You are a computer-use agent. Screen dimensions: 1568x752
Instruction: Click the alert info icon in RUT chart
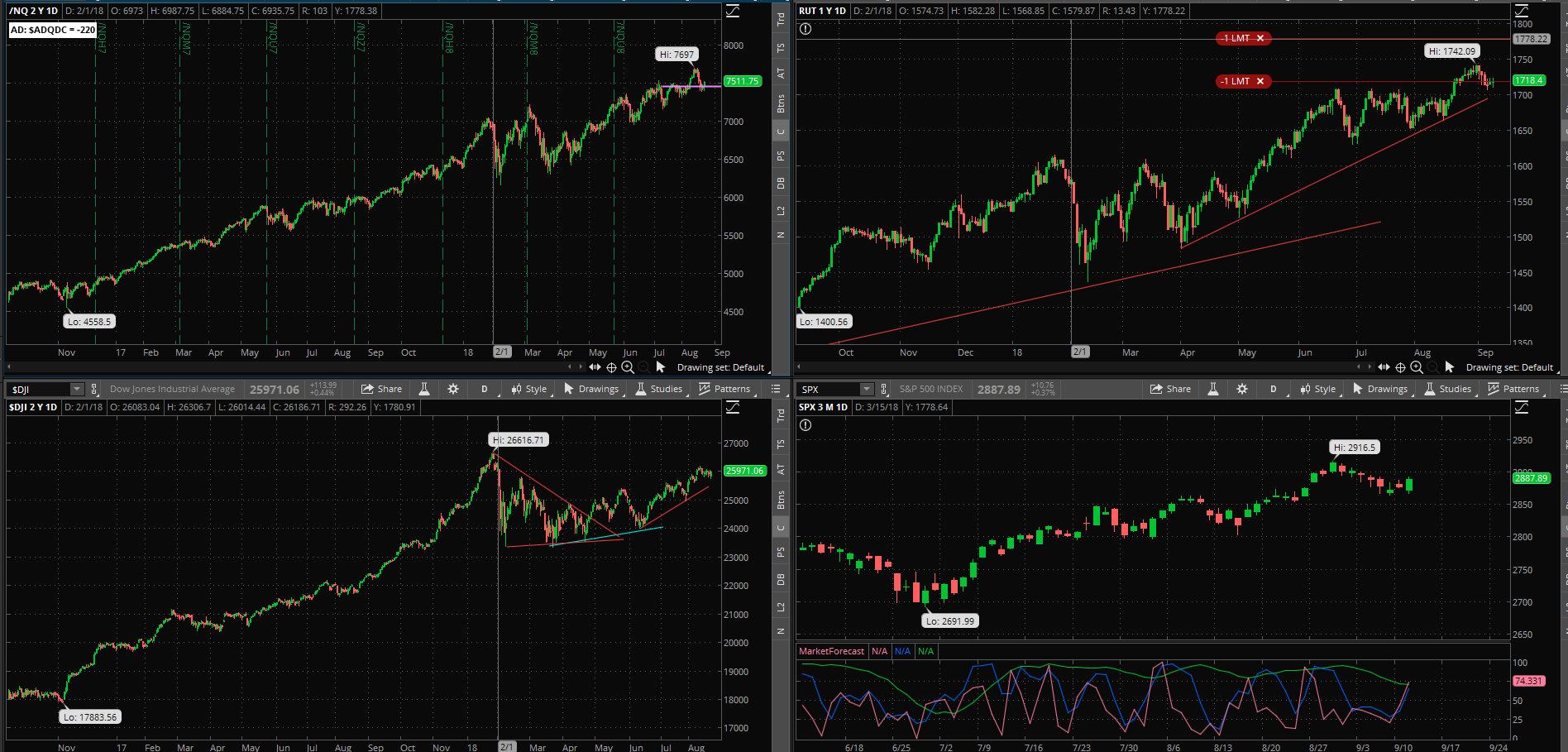[x=806, y=29]
